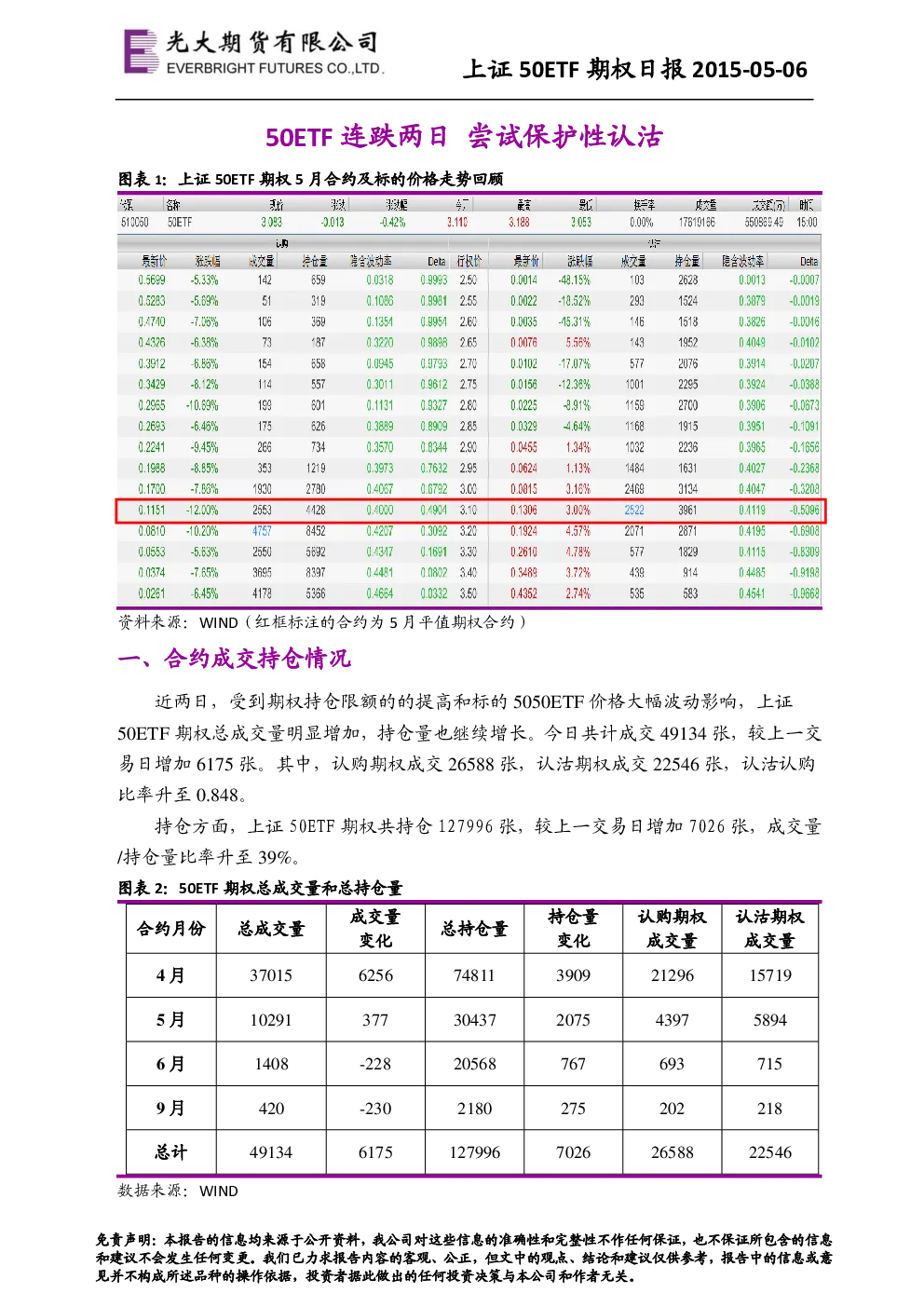
Task: Click the header text 上证 50ETF 期权日报 2015-05-06
Action: (635, 69)
